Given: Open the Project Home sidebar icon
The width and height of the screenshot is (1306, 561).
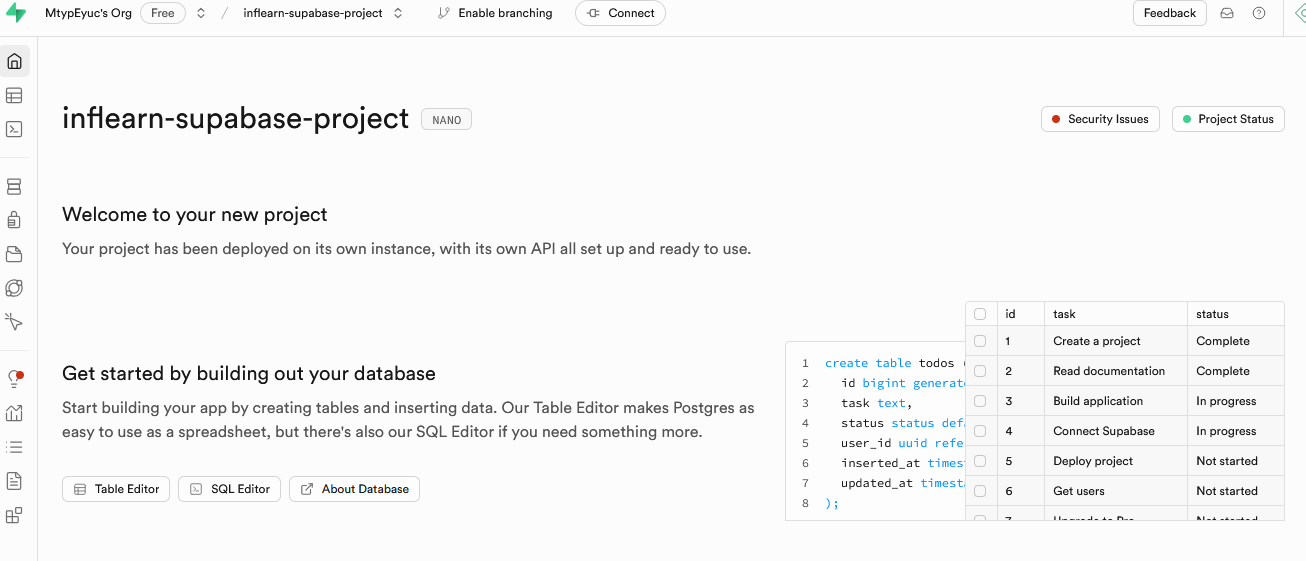Looking at the screenshot, I should tap(14, 61).
